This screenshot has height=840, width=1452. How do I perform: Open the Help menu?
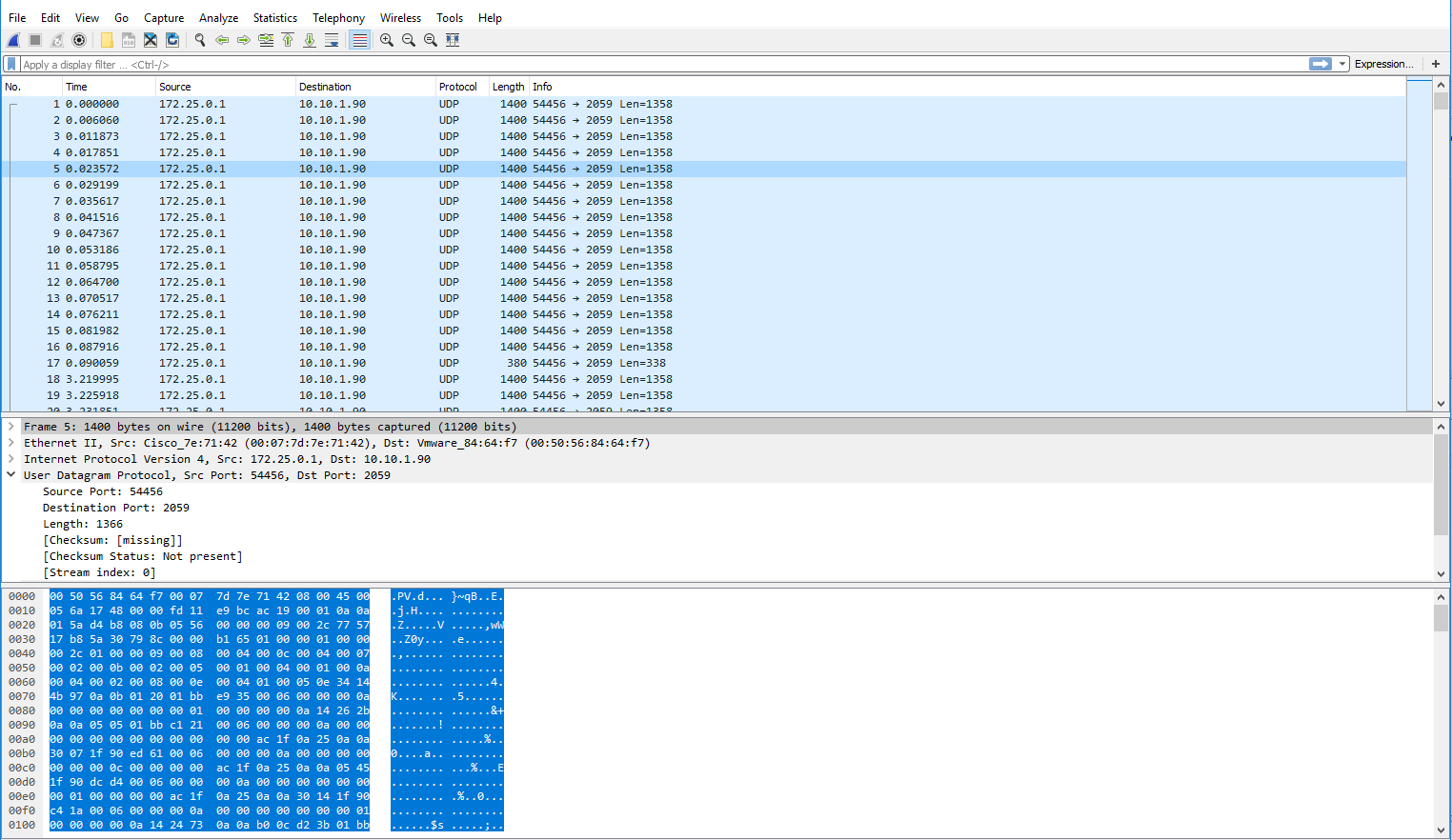(x=490, y=17)
